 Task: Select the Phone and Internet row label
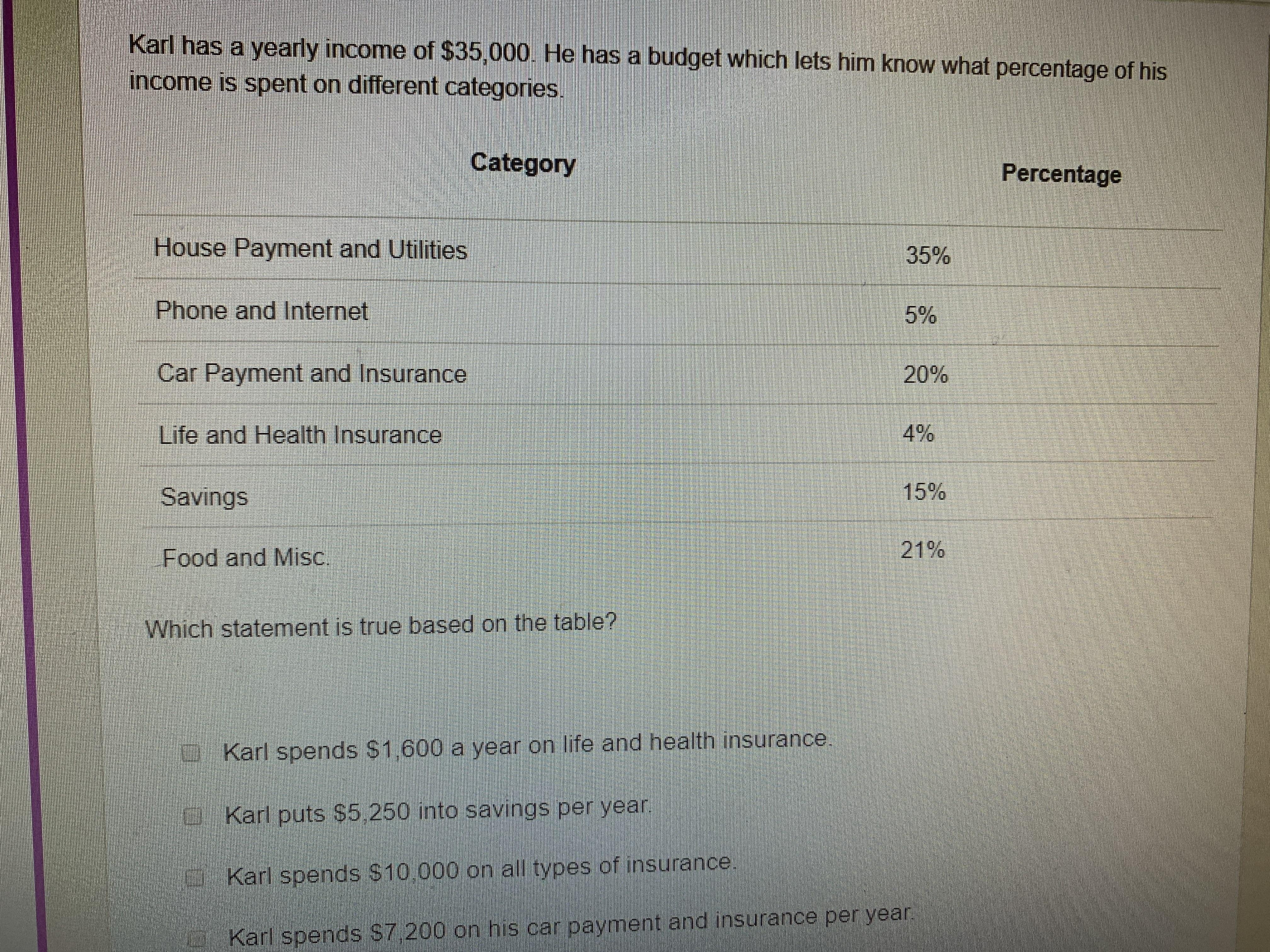[262, 311]
